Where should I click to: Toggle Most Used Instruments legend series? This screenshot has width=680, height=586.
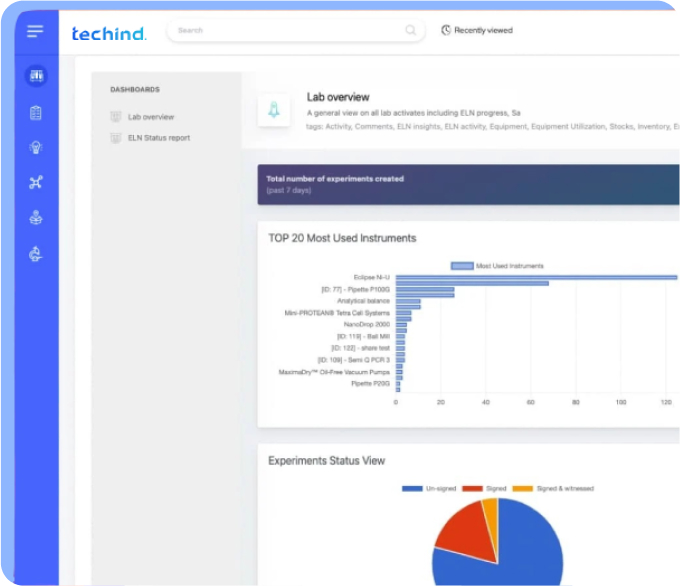point(497,266)
